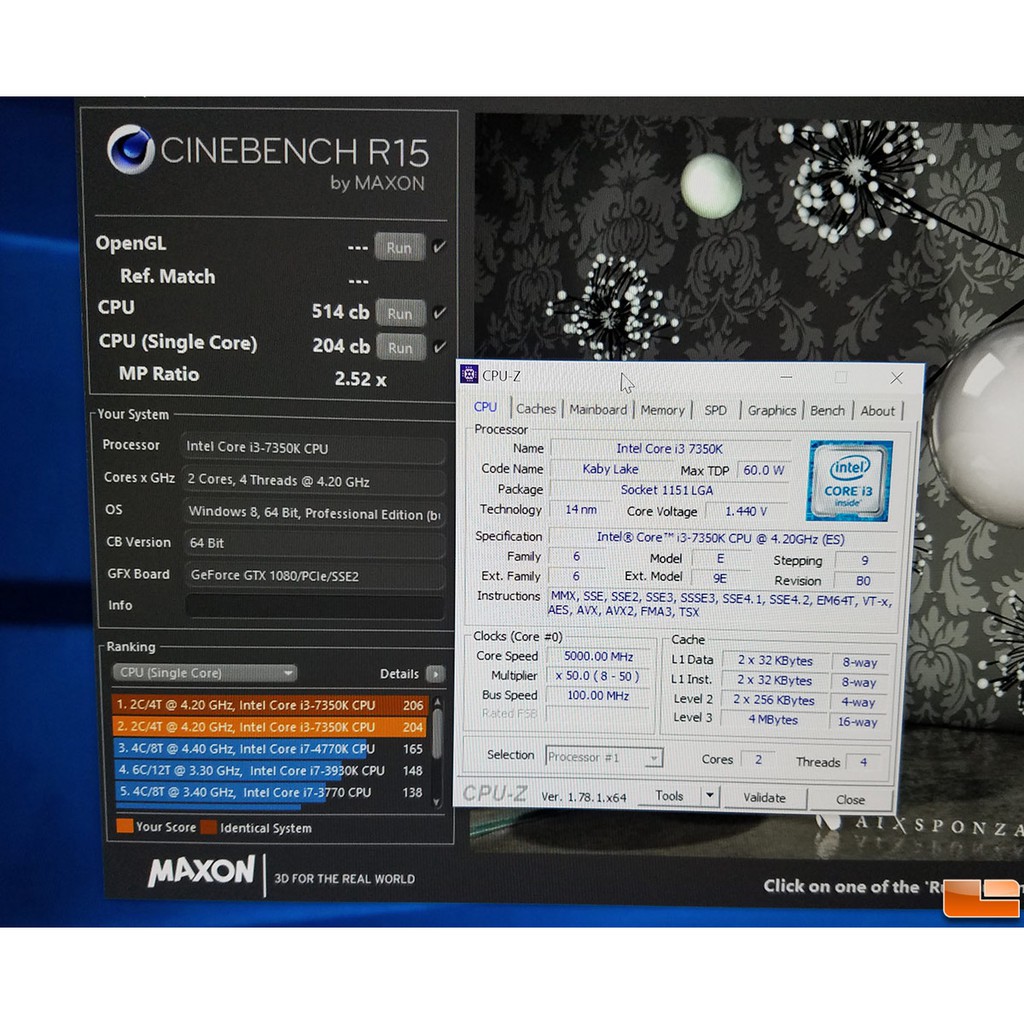1024x1024 pixels.
Task: Click the Specification field i3-7350K CPU
Action: (x=721, y=539)
